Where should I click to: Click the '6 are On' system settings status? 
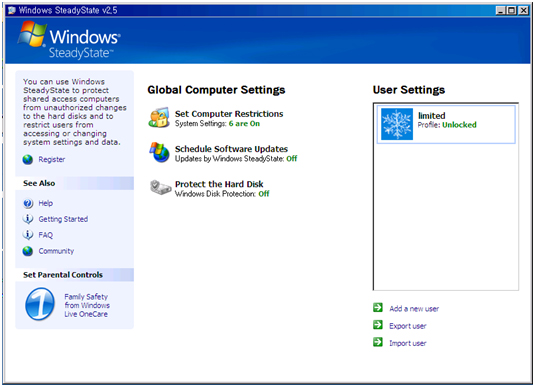coord(244,124)
